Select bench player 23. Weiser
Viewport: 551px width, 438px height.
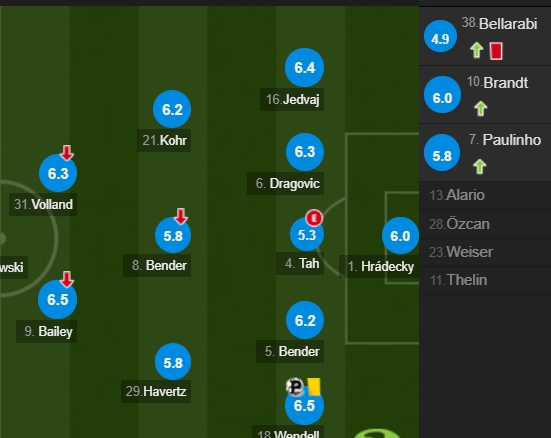click(x=485, y=252)
